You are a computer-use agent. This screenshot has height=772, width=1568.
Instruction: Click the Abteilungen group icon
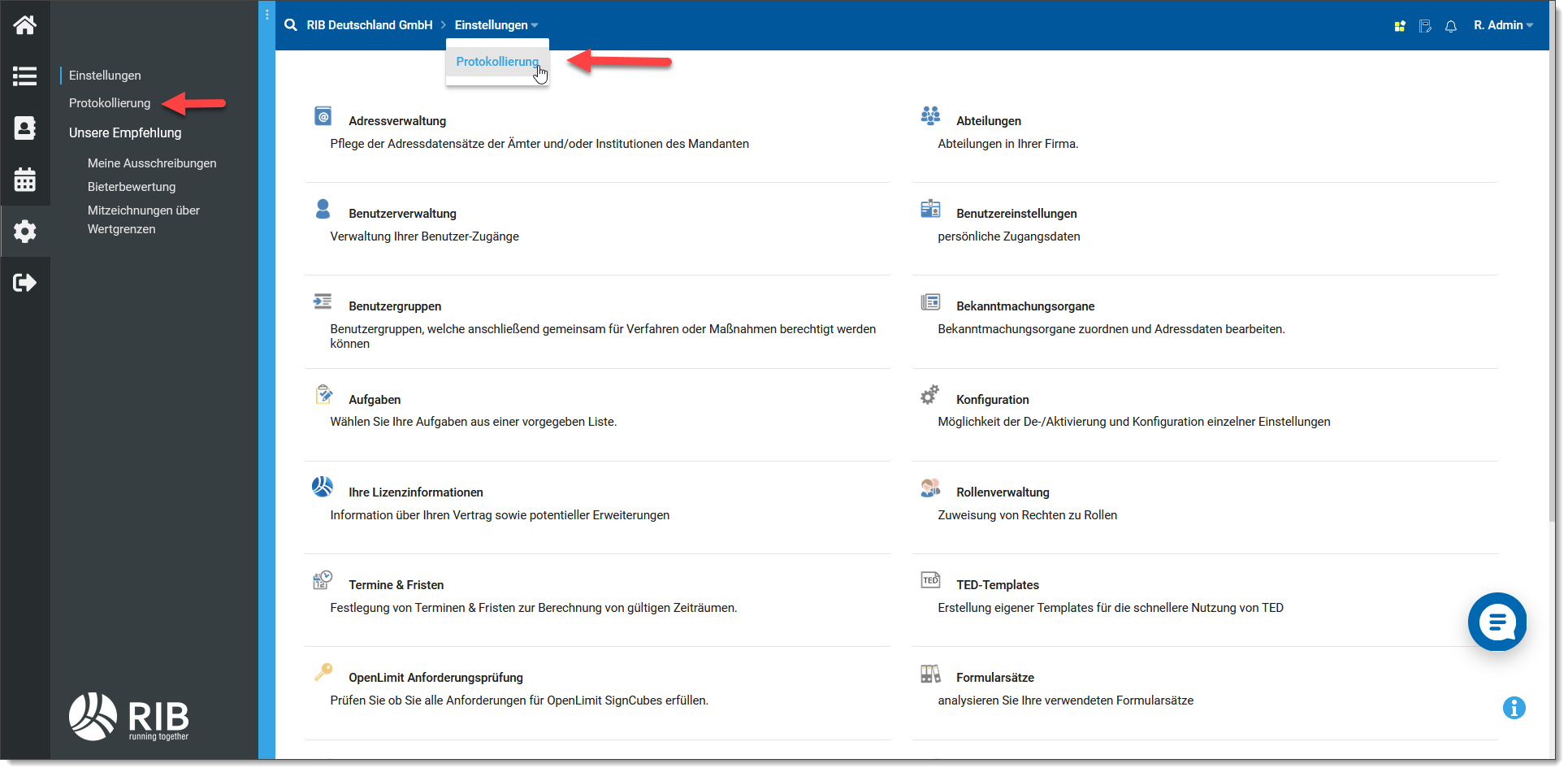[x=930, y=116]
